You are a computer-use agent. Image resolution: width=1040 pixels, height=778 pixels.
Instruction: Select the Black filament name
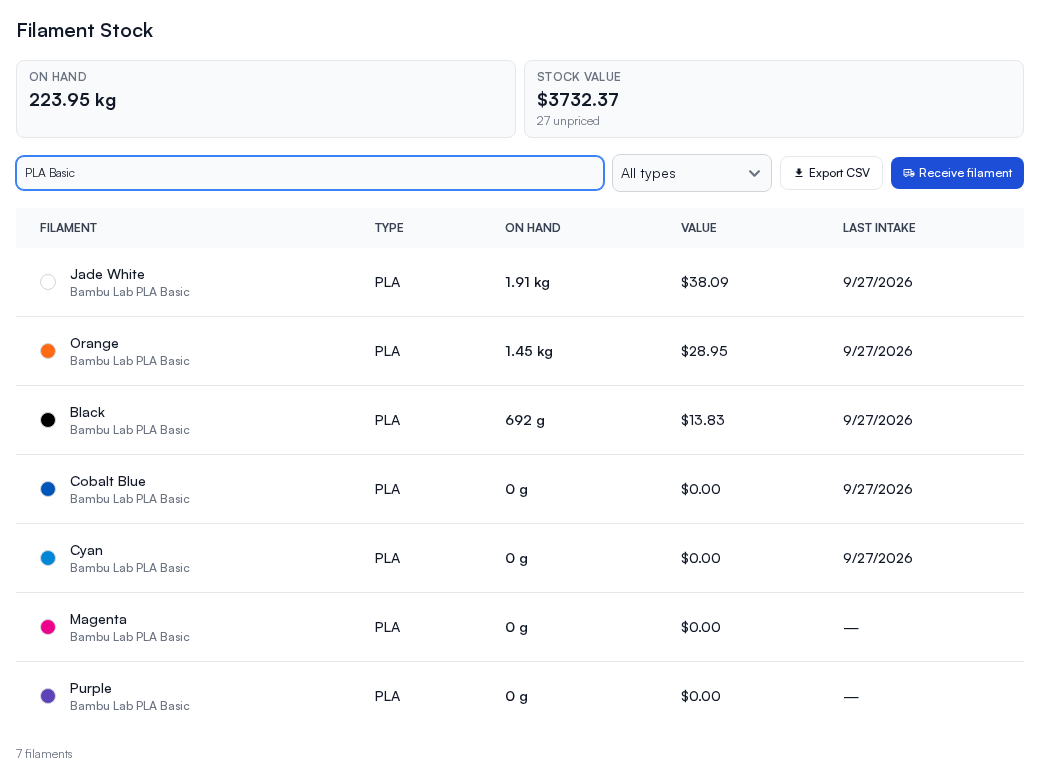click(88, 412)
